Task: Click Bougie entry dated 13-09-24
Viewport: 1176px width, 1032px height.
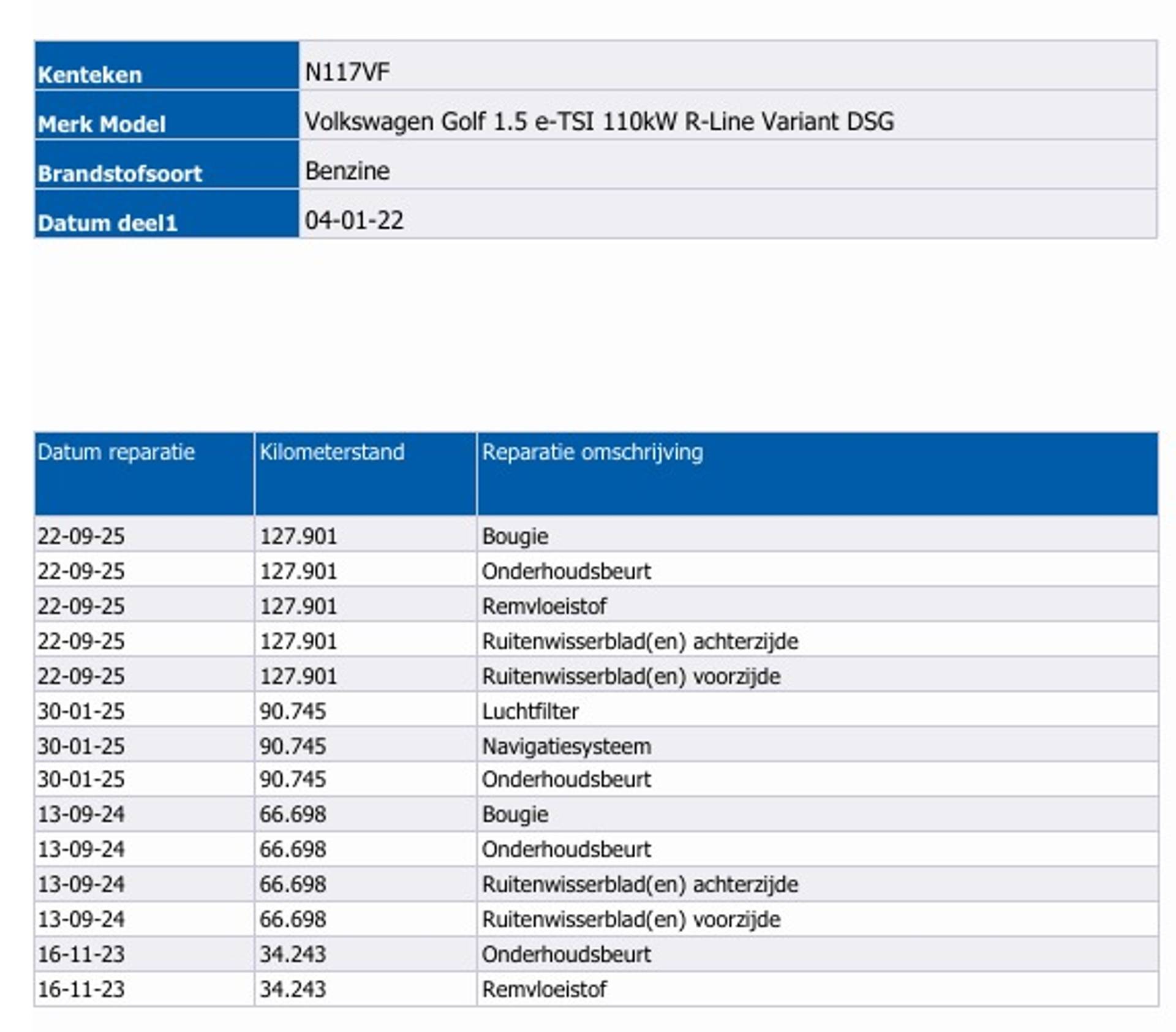Action: [x=514, y=814]
